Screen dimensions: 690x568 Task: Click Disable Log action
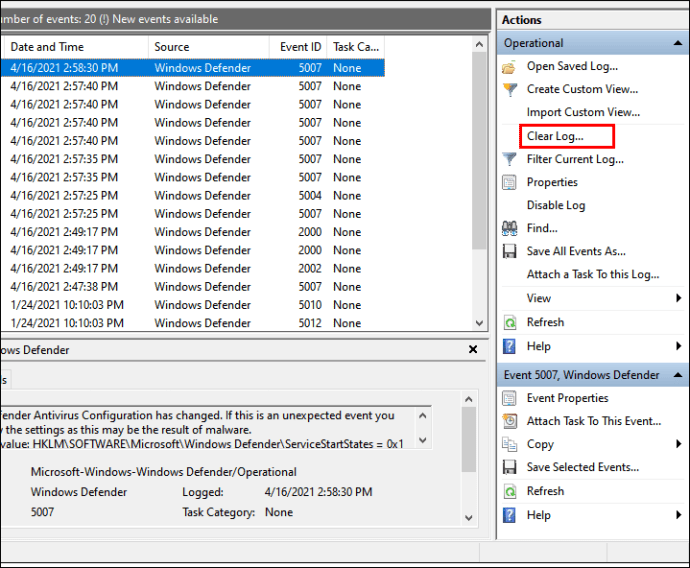(x=556, y=205)
